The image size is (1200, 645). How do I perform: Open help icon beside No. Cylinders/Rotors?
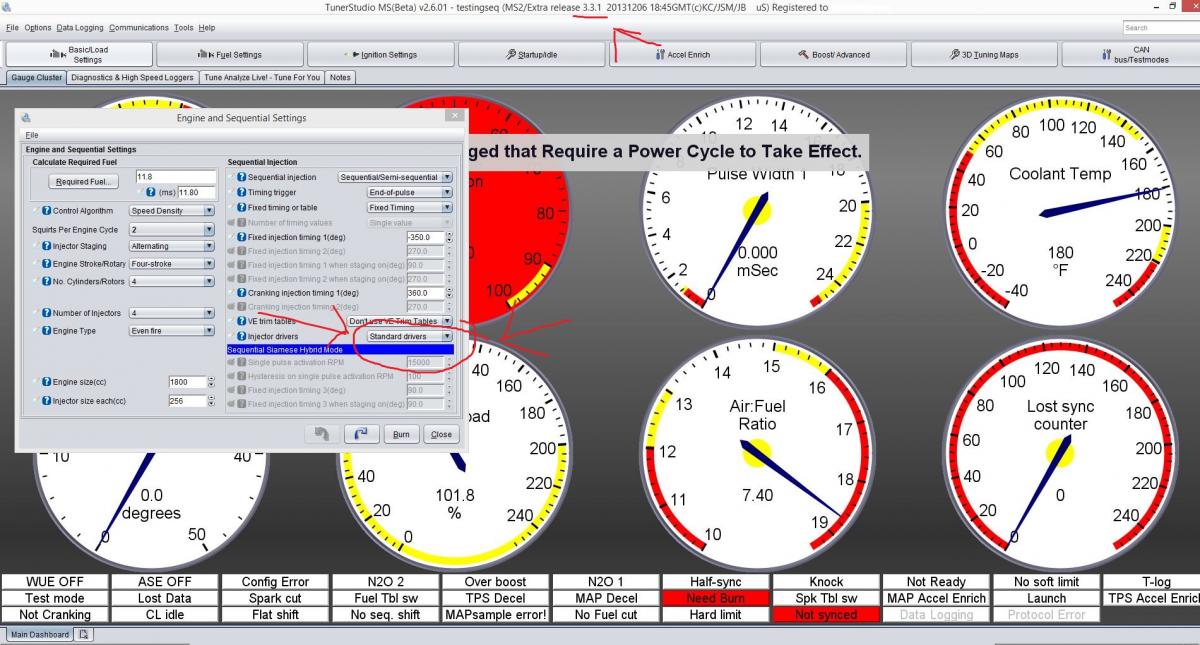click(x=46, y=281)
